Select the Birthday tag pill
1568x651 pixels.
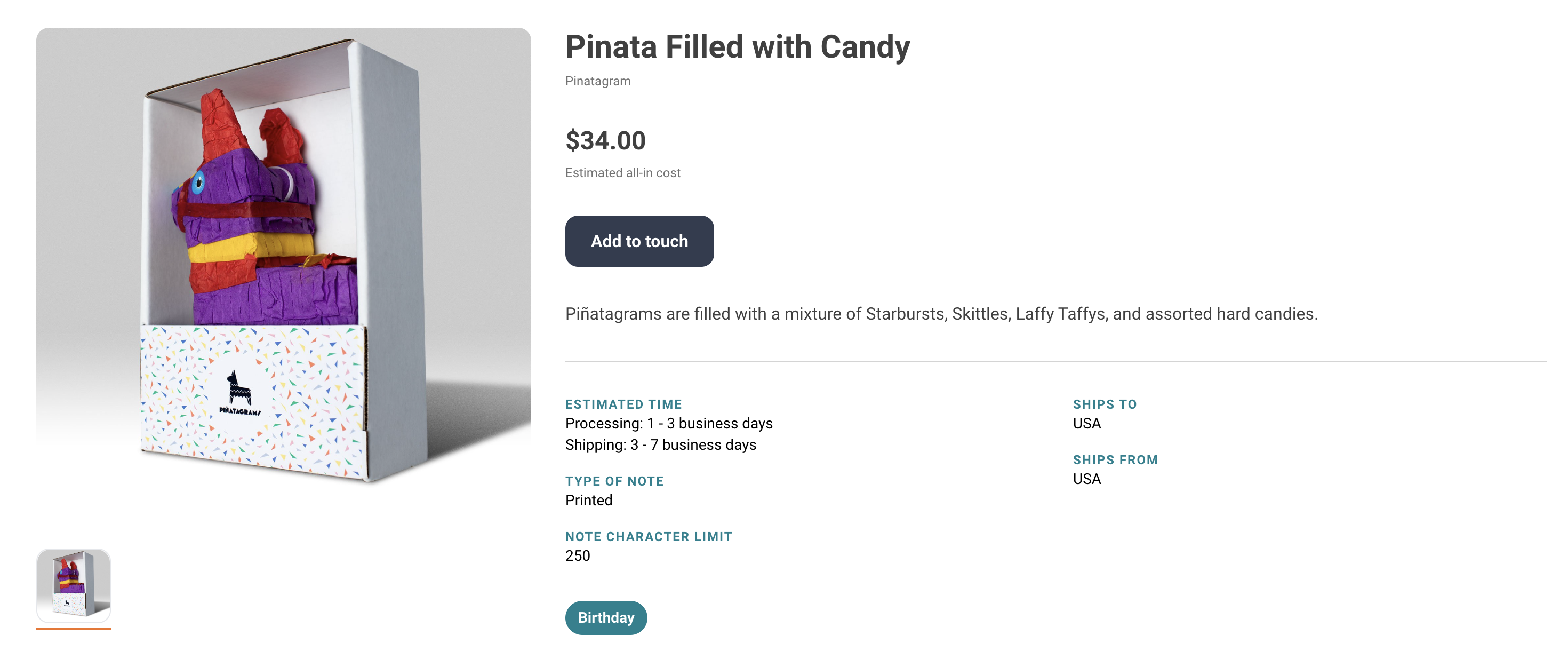pos(606,617)
